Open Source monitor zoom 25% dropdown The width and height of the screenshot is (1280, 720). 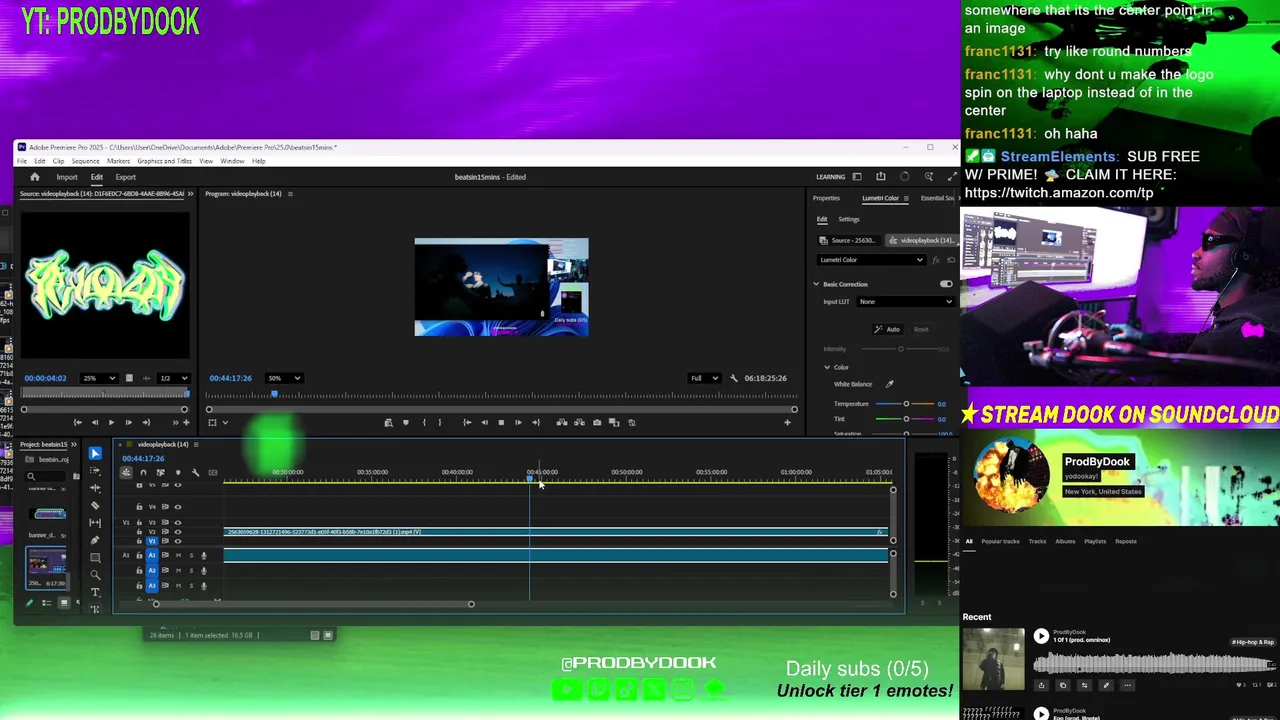[98, 378]
